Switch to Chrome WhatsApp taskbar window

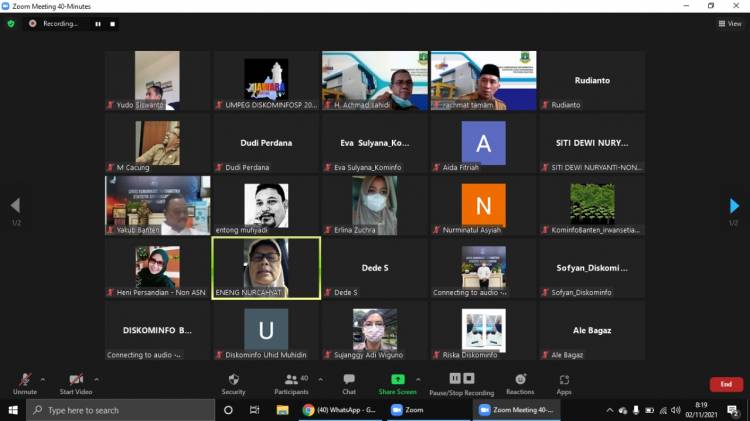click(340, 410)
